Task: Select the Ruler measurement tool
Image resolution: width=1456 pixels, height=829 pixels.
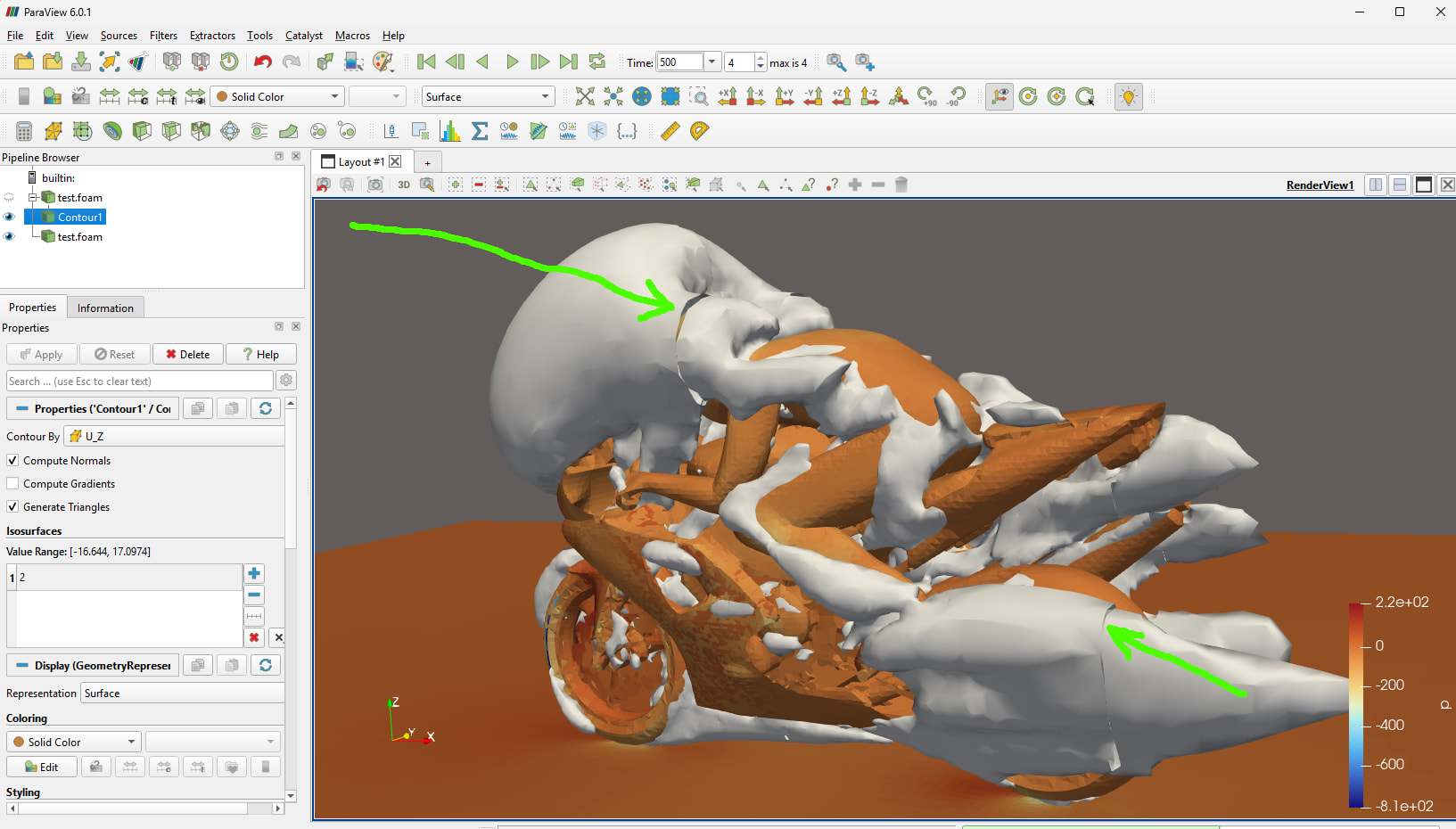Action: point(670,131)
